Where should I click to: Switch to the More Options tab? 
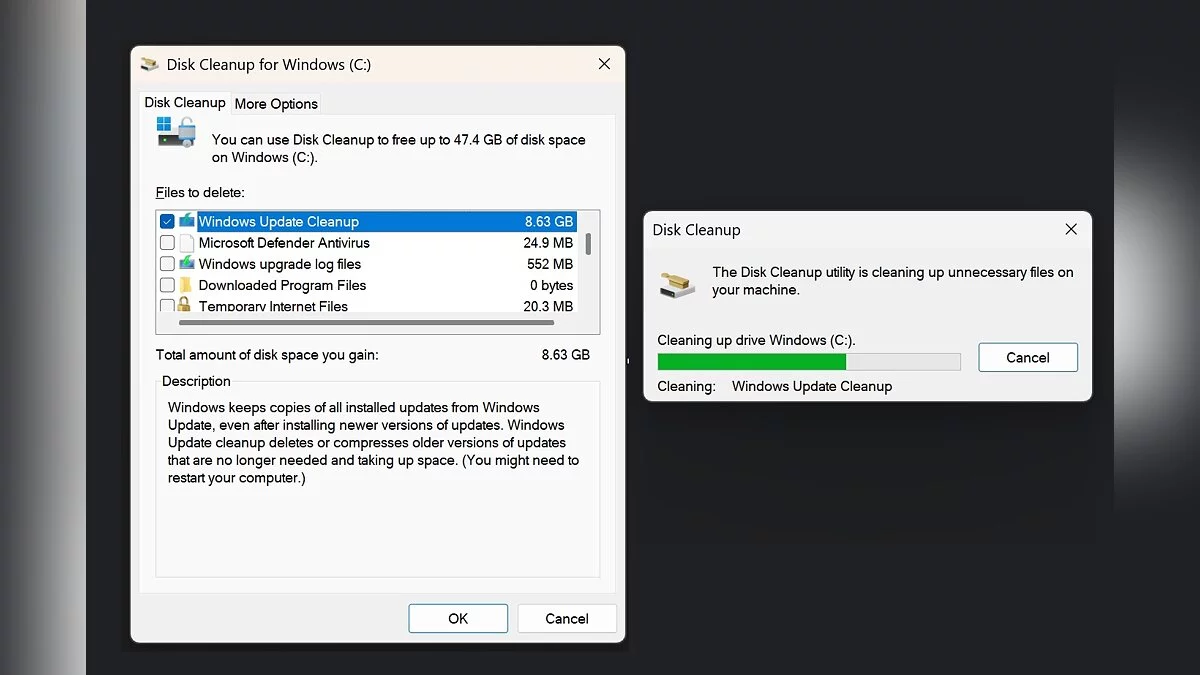(276, 103)
